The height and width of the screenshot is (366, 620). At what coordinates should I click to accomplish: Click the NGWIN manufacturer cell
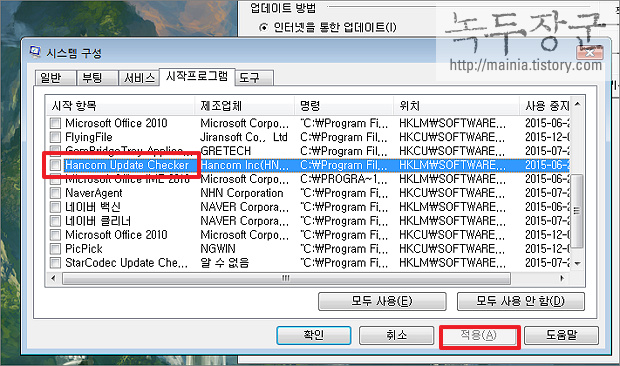pyautogui.click(x=218, y=249)
